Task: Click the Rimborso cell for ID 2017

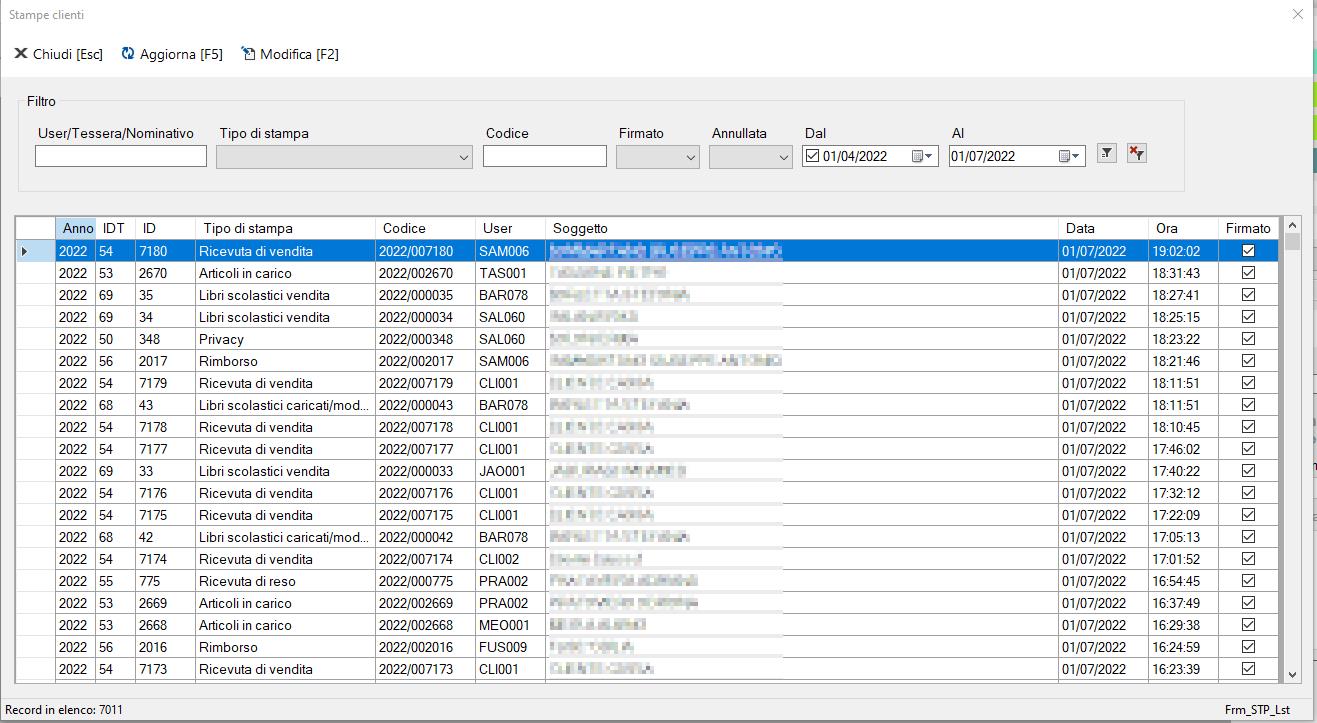Action: (285, 361)
